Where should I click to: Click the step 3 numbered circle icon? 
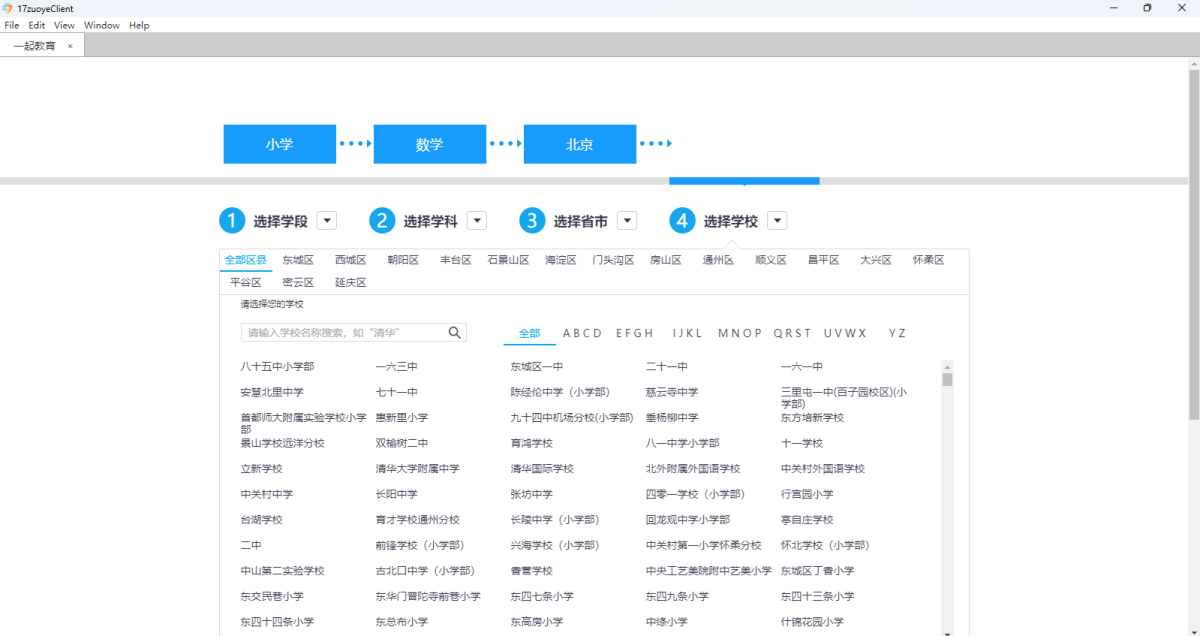(x=532, y=221)
